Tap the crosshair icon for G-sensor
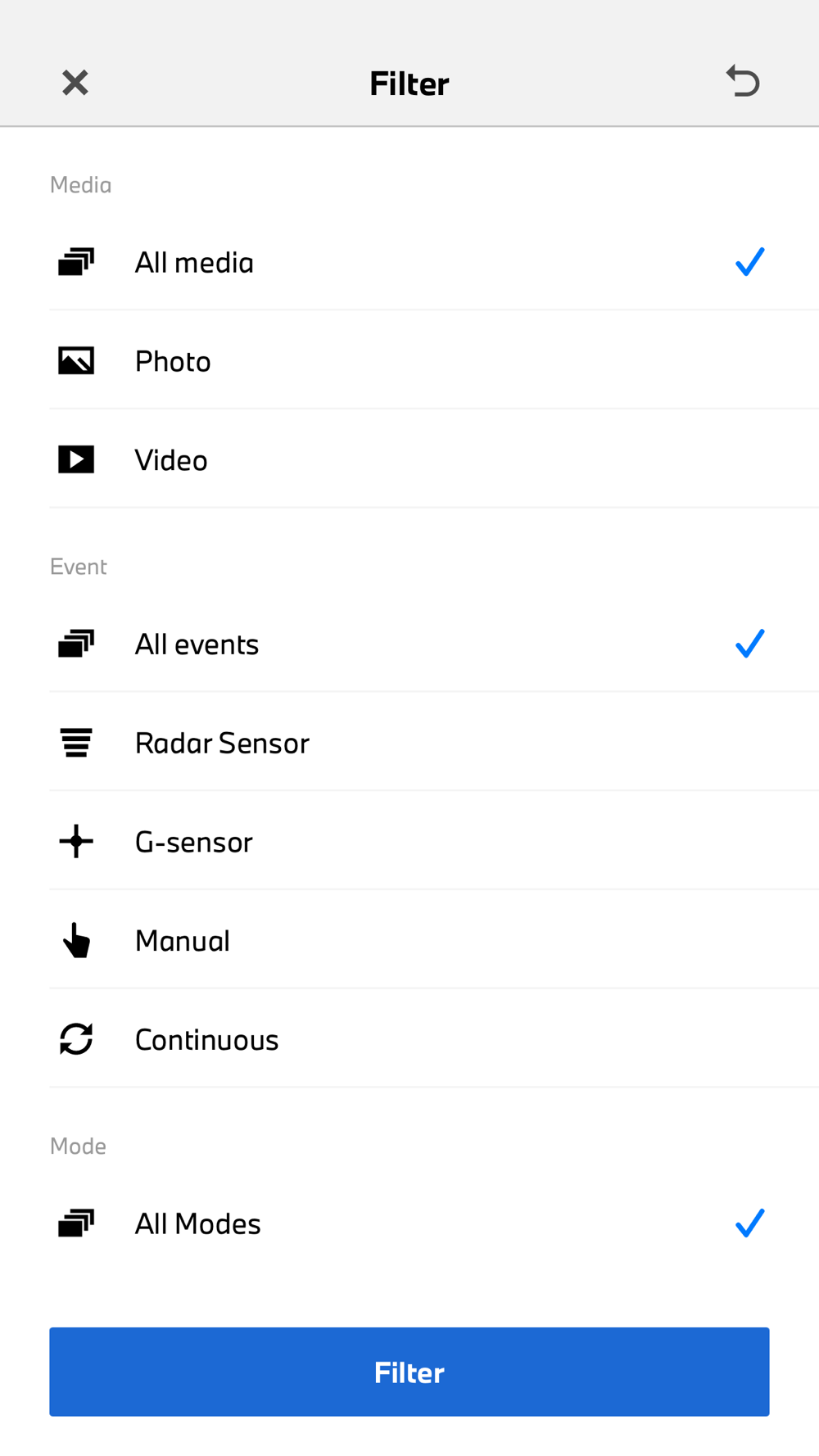Image resolution: width=819 pixels, height=1456 pixels. click(76, 841)
